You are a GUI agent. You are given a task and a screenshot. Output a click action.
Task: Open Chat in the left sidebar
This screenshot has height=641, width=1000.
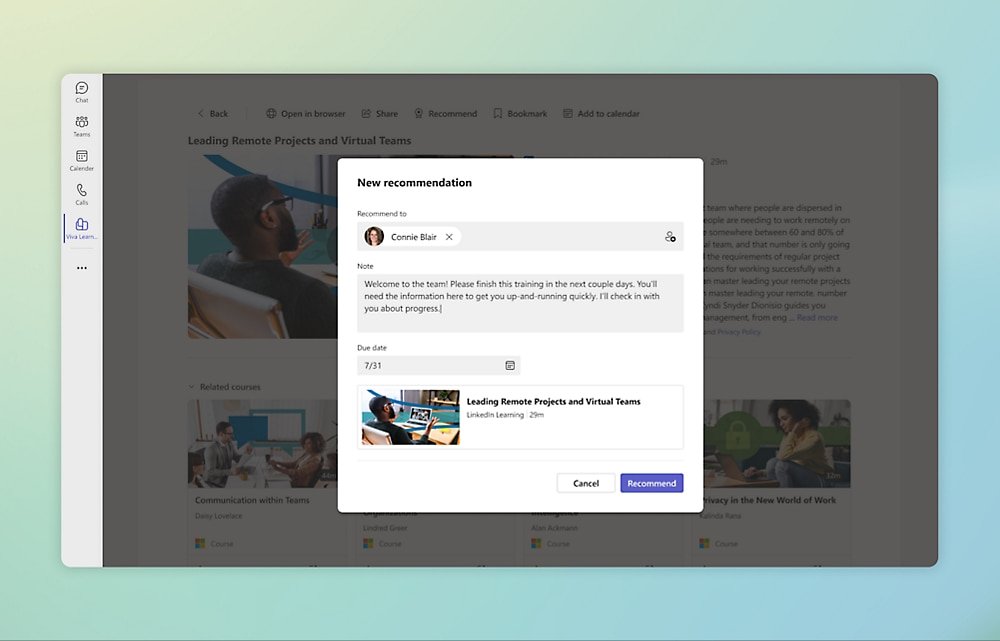click(x=82, y=92)
